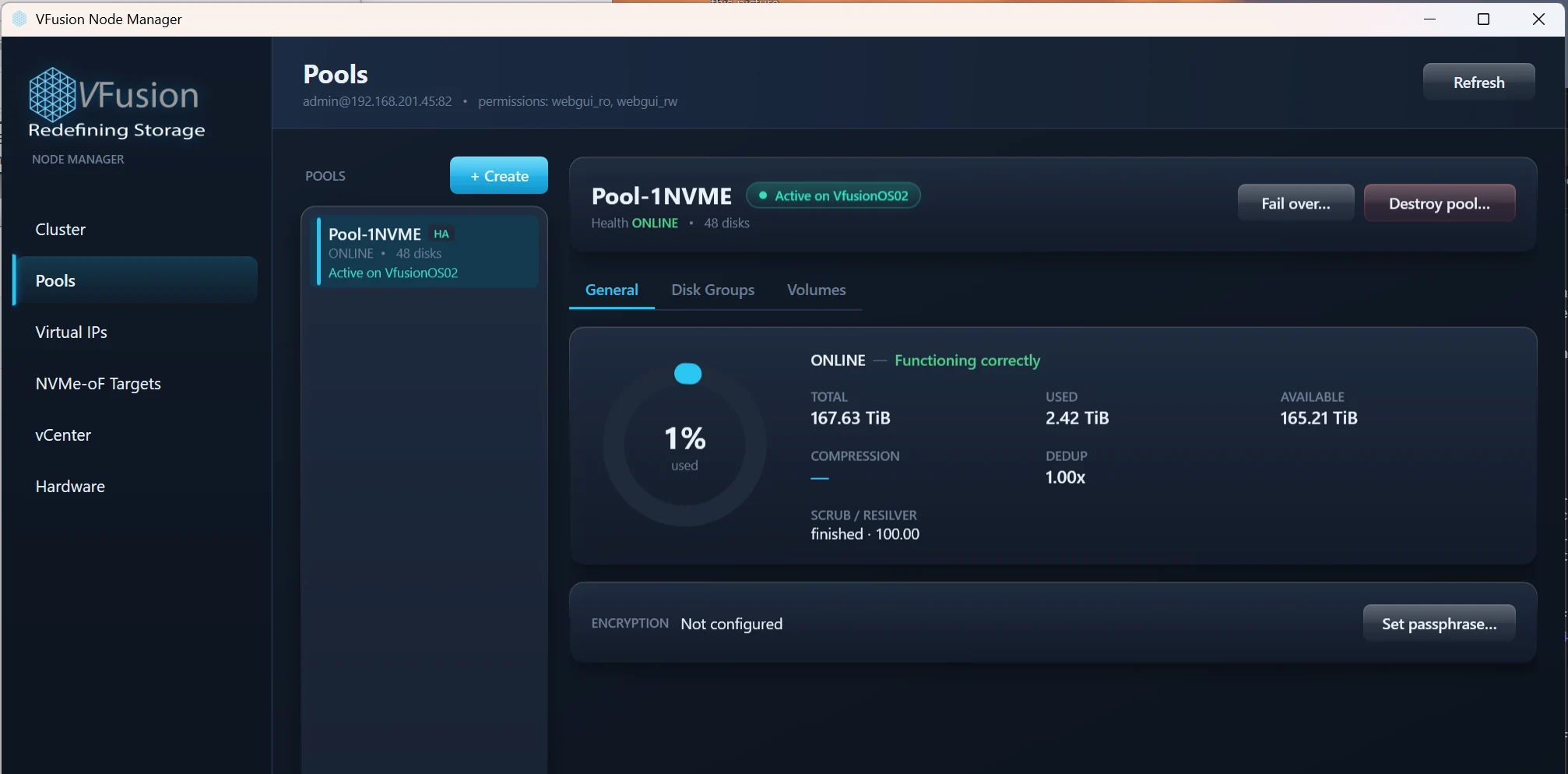Click the 165.21 TiB available value

click(1319, 418)
